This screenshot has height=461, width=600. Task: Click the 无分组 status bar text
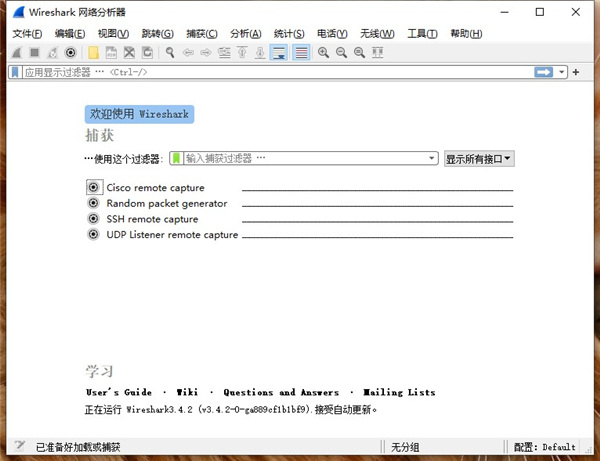coord(405,446)
